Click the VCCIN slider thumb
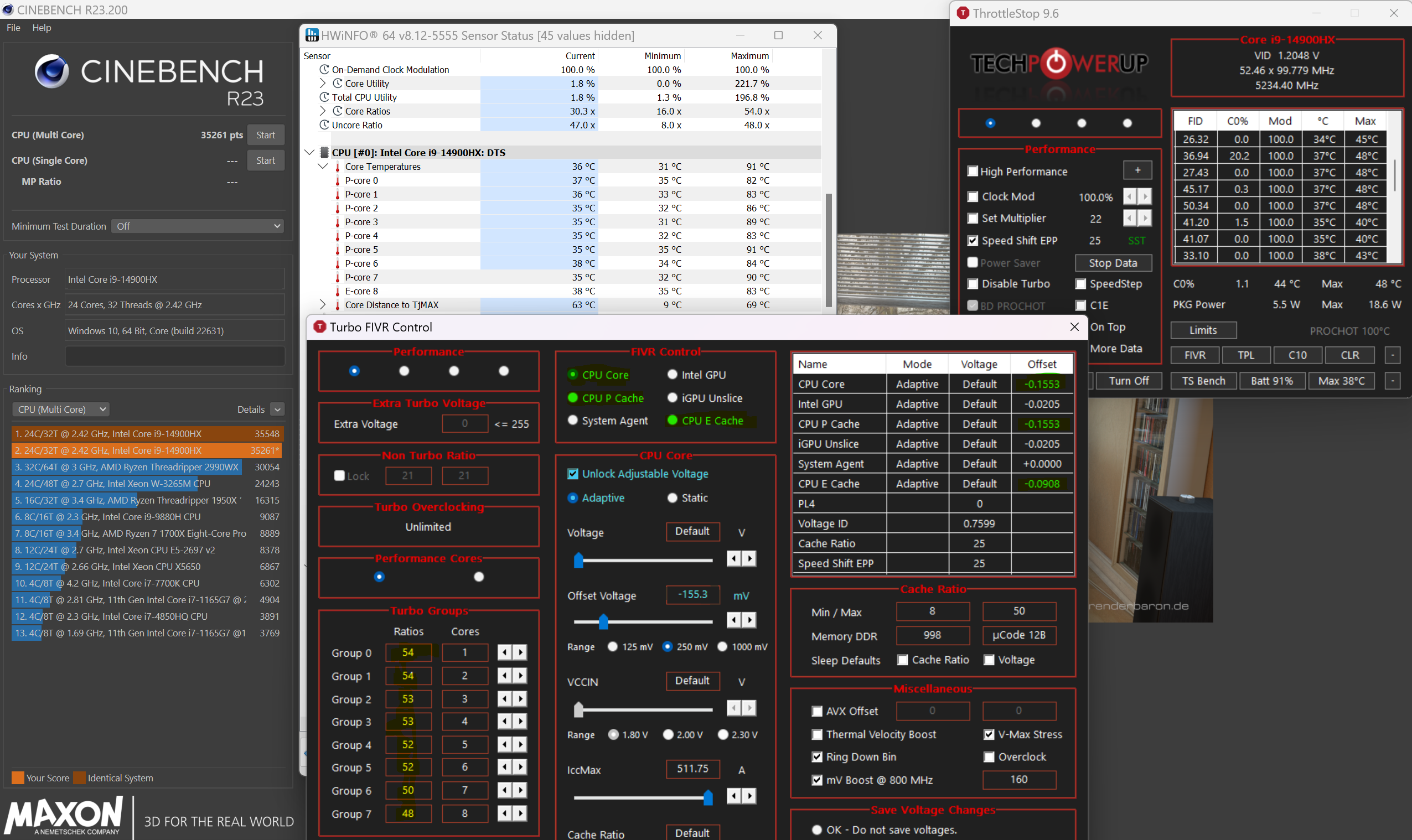This screenshot has width=1412, height=840. tap(578, 709)
